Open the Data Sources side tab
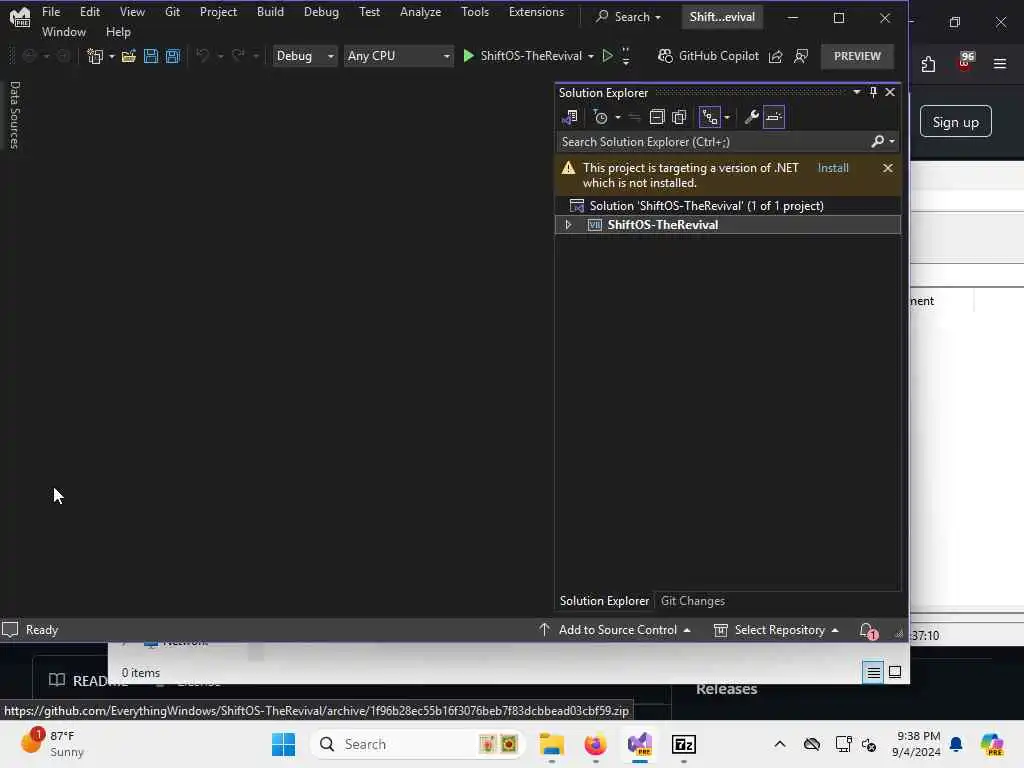The width and height of the screenshot is (1024, 768). click(x=14, y=115)
